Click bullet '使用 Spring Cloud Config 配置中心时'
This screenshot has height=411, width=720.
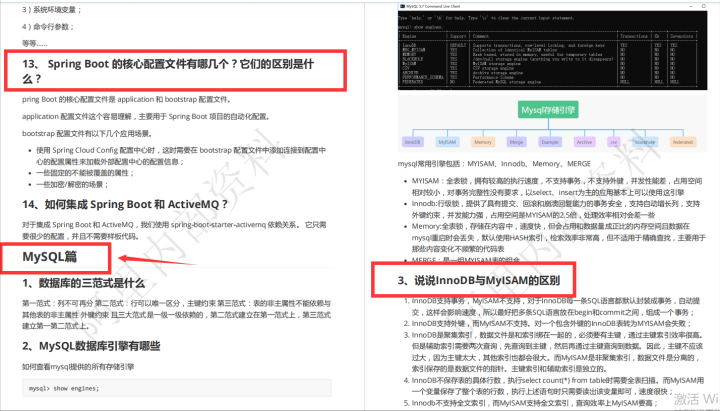click(x=181, y=156)
